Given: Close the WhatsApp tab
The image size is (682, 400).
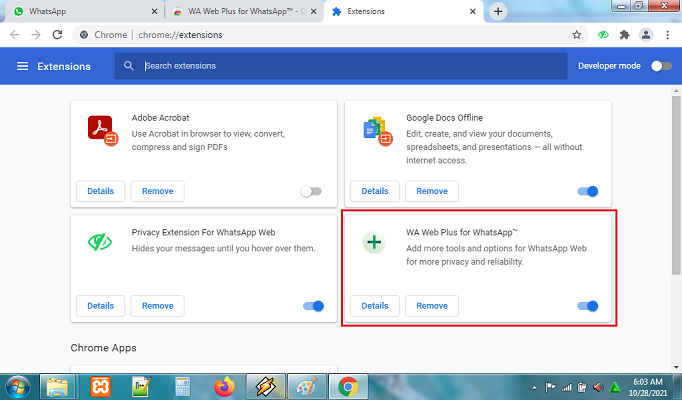Looking at the screenshot, I should [154, 11].
